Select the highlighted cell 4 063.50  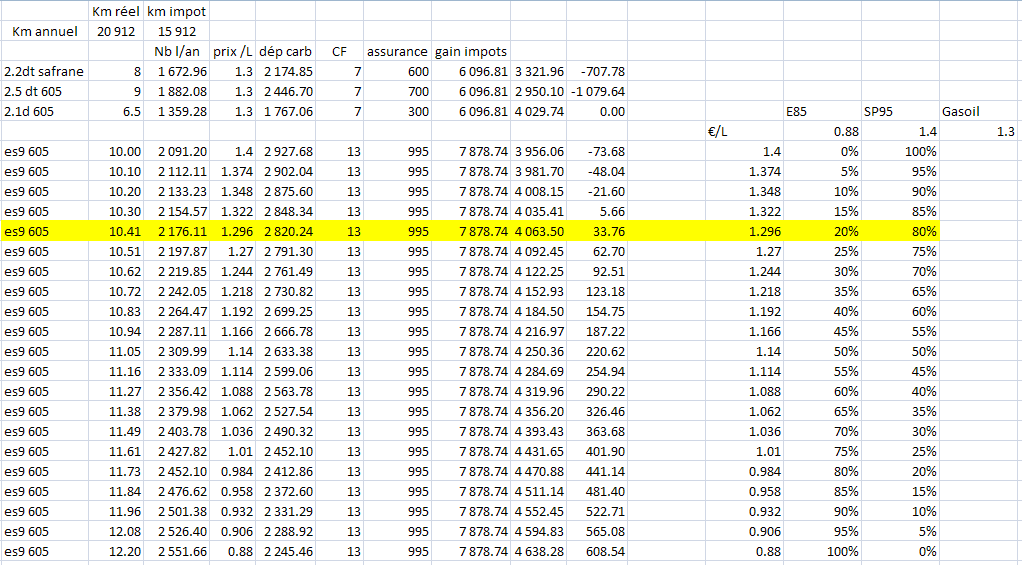pyautogui.click(x=538, y=231)
